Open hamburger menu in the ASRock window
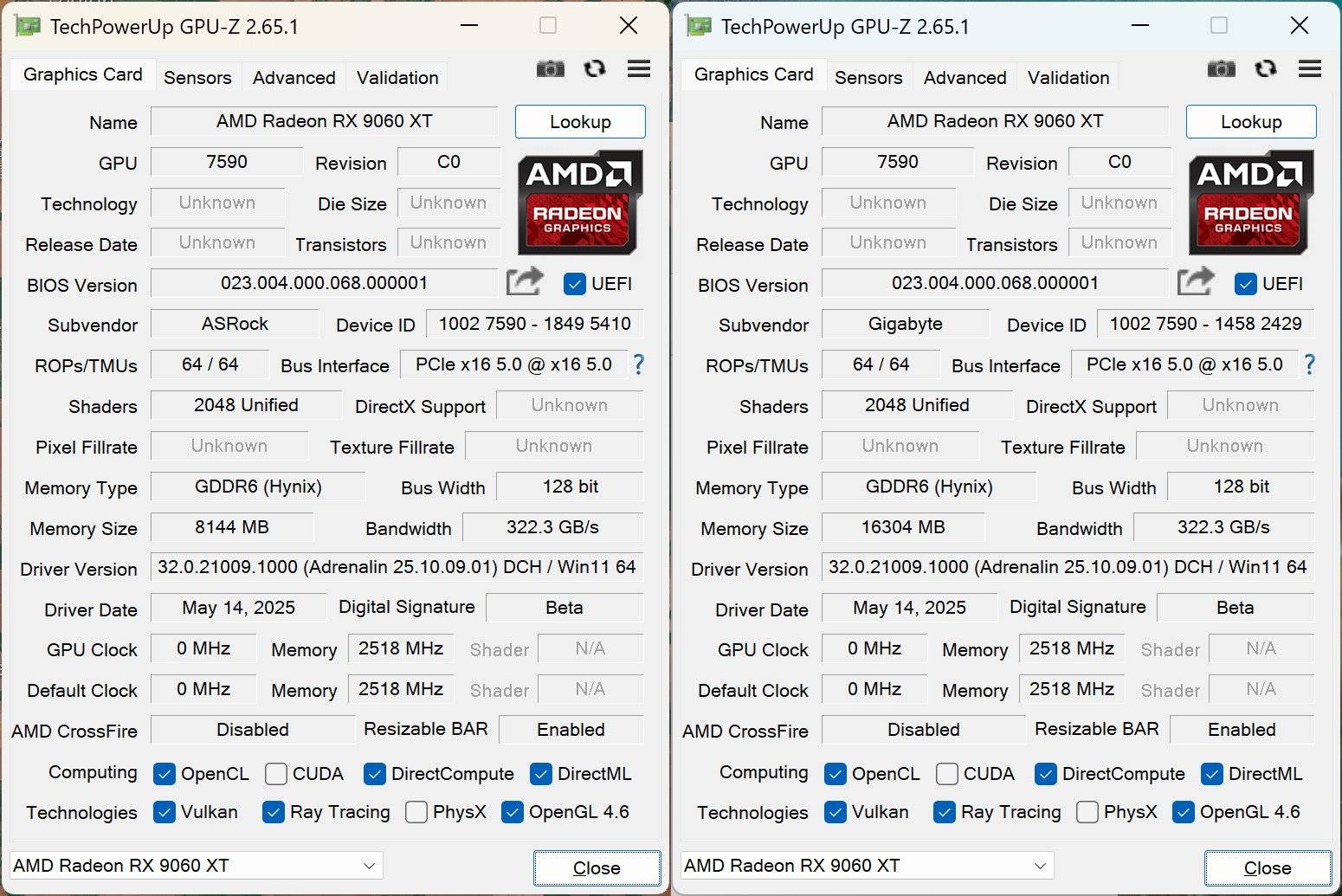The width and height of the screenshot is (1342, 896). 639,68
